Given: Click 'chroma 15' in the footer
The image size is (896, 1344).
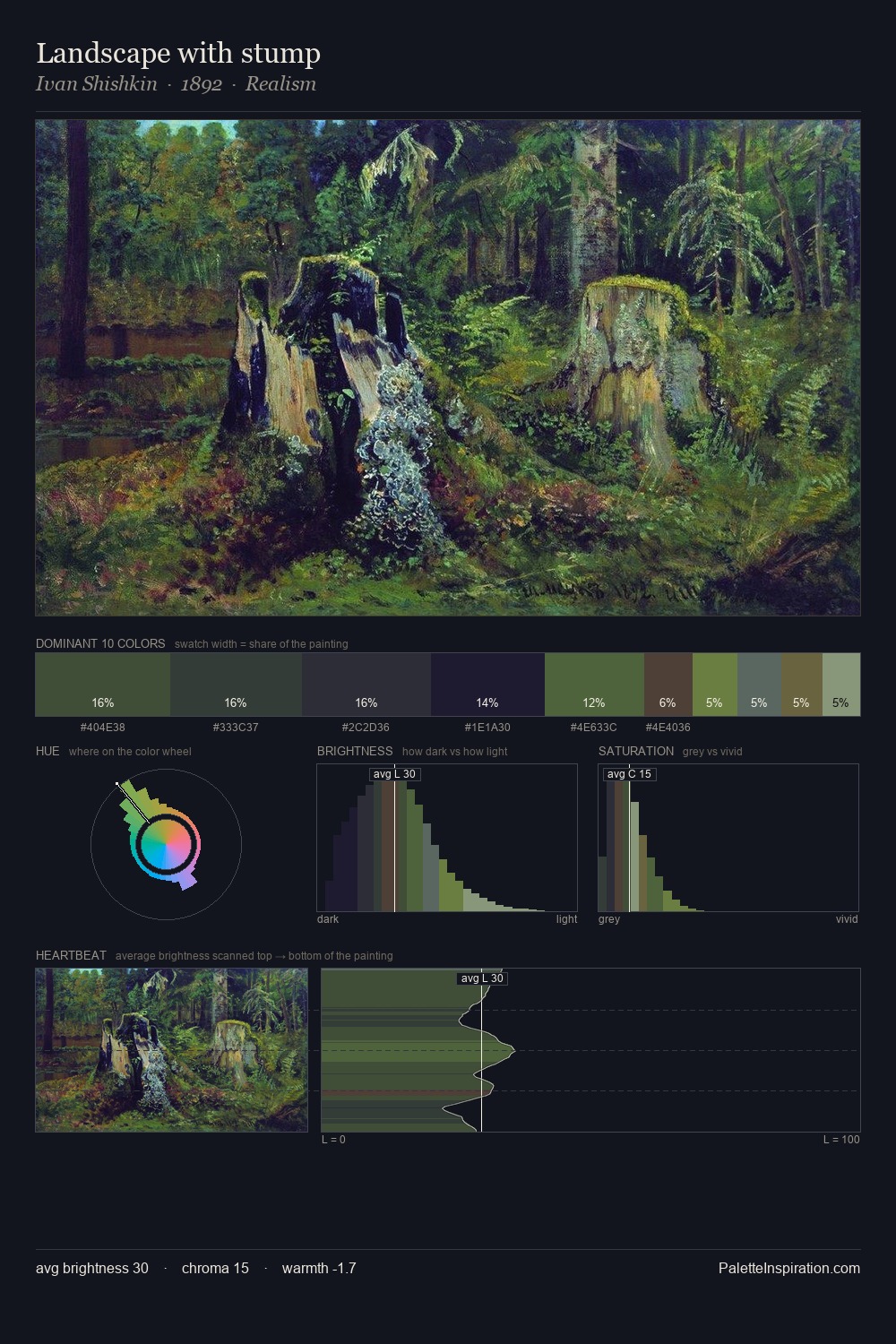Looking at the screenshot, I should tap(215, 1269).
